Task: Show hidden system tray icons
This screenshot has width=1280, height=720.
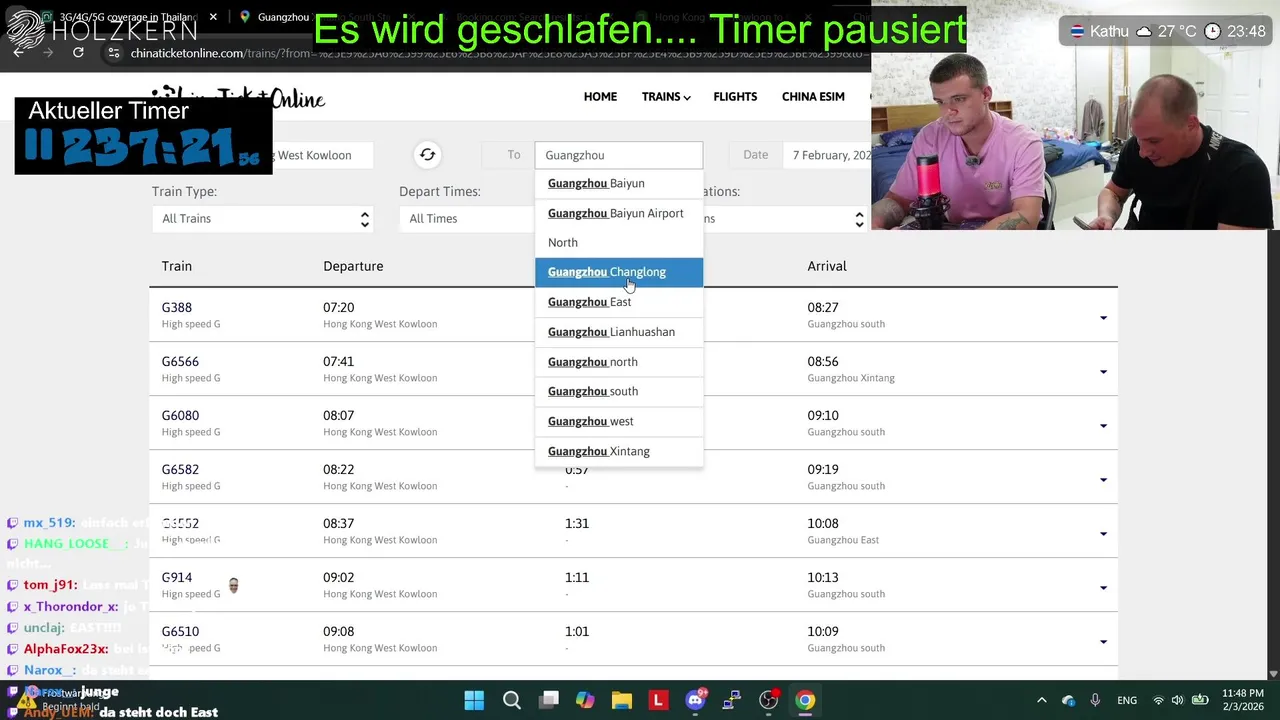Action: click(x=1041, y=700)
